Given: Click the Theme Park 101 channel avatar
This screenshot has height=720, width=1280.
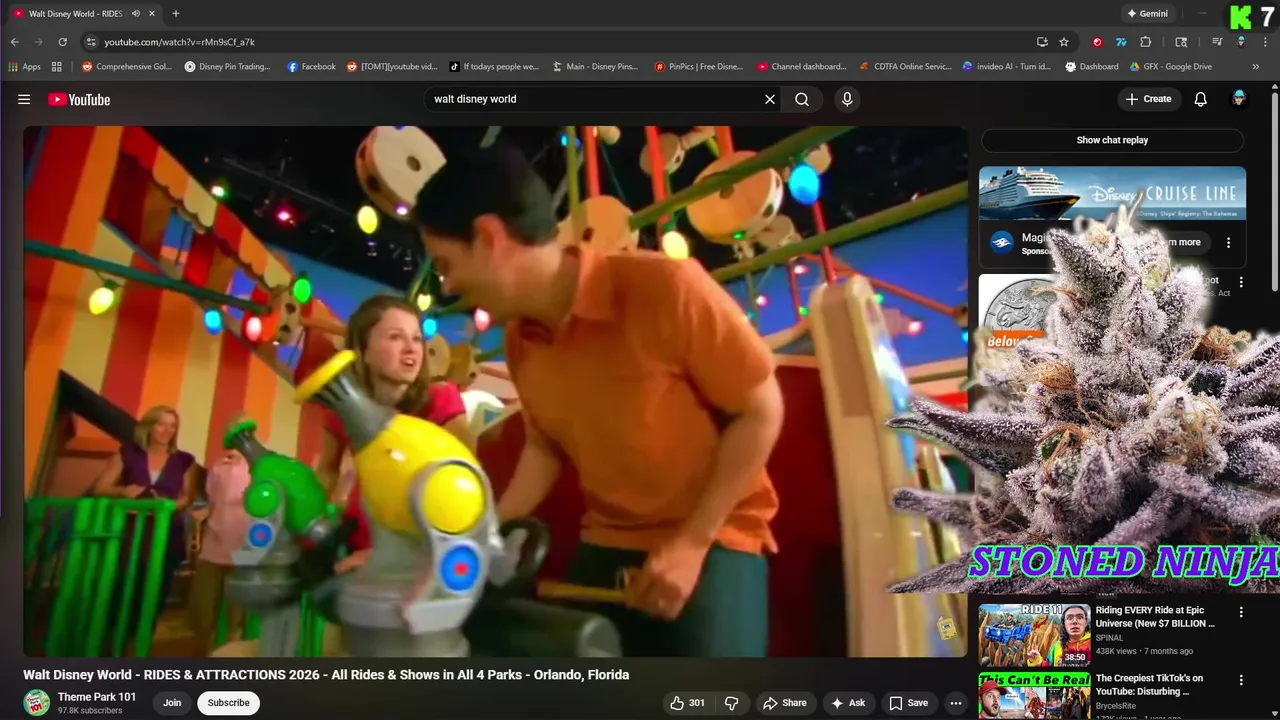Looking at the screenshot, I should pos(37,703).
